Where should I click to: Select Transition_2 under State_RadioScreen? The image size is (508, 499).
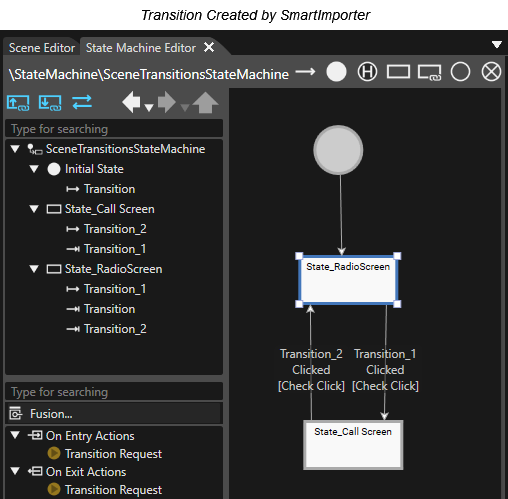[115, 329]
